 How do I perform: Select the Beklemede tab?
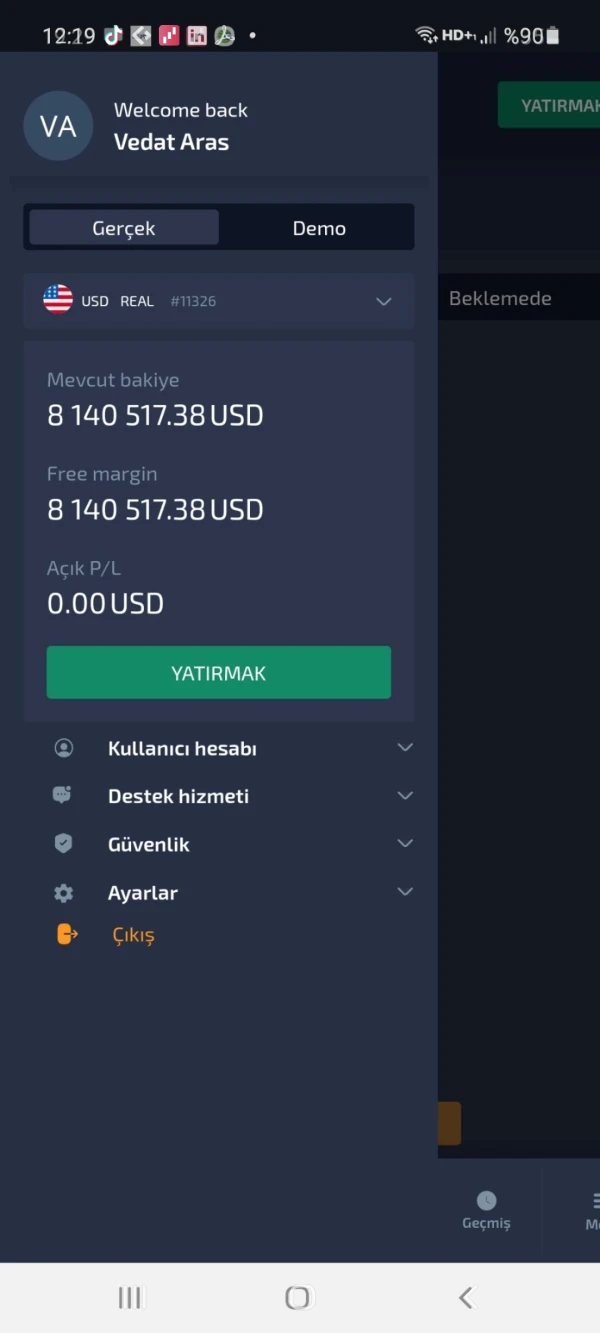[x=500, y=298]
